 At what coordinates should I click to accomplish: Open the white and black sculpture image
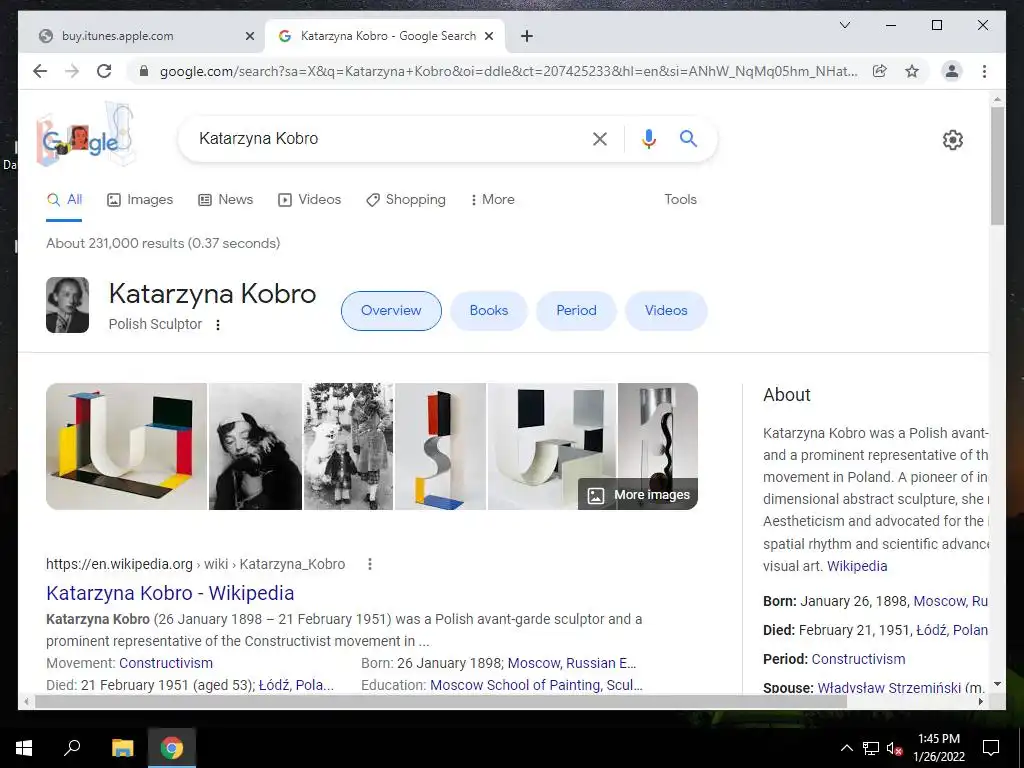552,446
